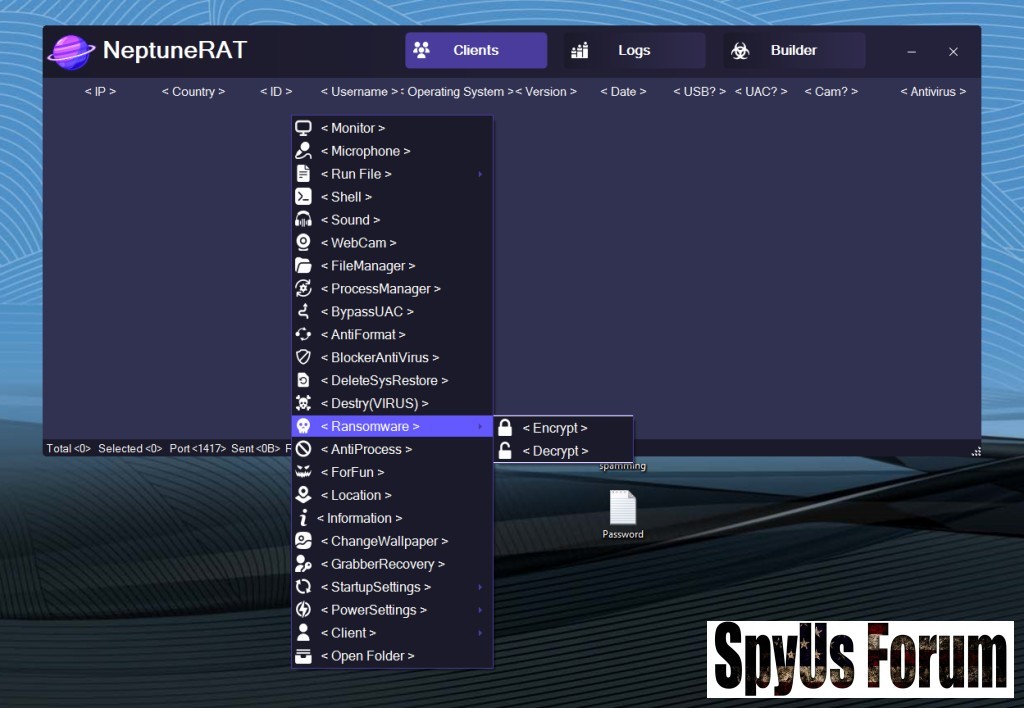Click the ChangeWallpaper icon
The image size is (1024, 708).
[x=303, y=541]
